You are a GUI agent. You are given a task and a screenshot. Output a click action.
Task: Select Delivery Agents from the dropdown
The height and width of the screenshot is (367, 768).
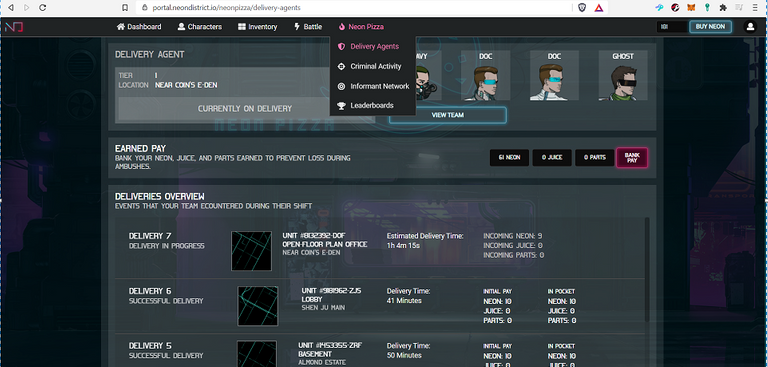(x=373, y=47)
